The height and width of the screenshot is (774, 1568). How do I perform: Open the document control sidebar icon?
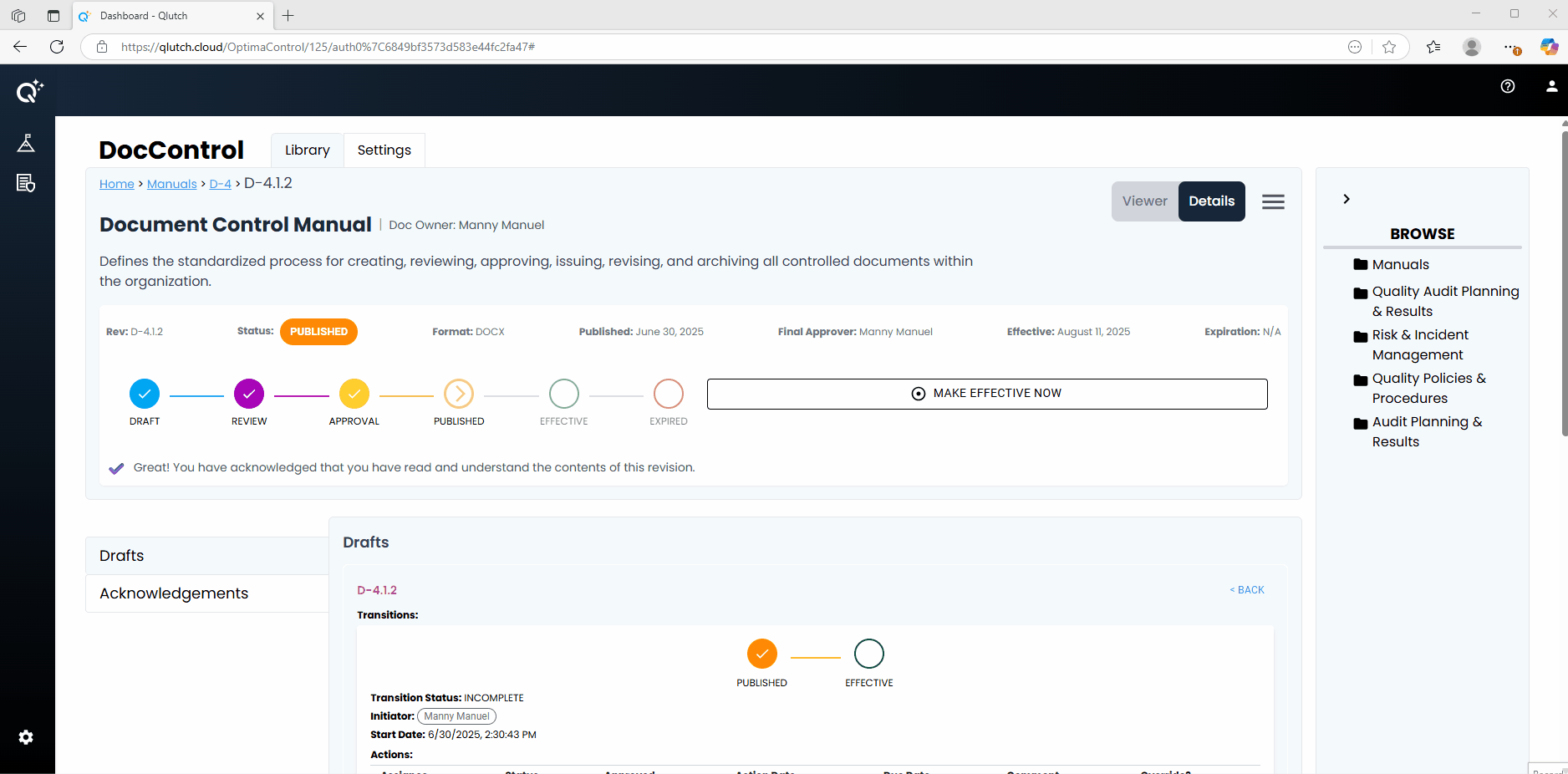(x=26, y=183)
